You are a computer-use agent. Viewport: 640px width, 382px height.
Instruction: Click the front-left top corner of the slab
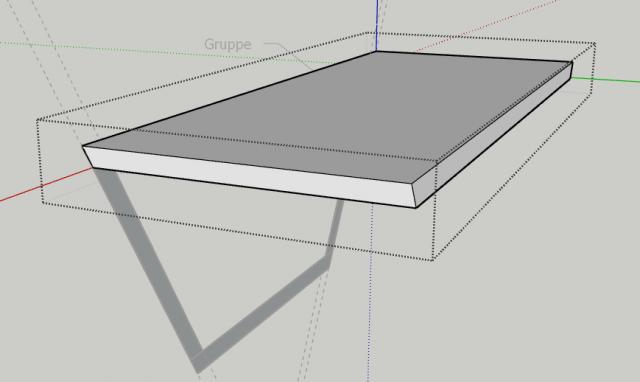click(x=83, y=147)
